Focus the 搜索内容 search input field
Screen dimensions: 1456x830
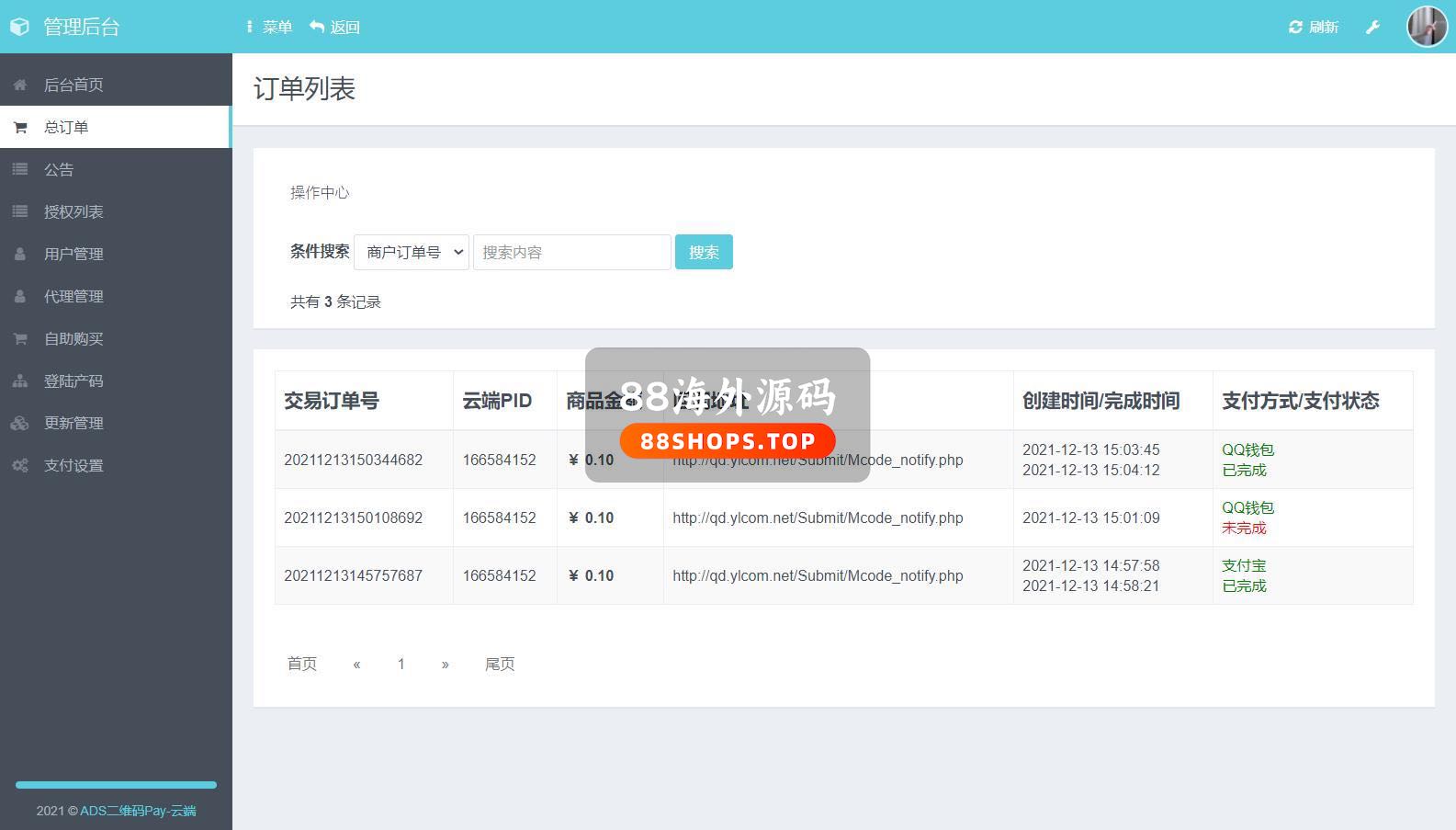coord(571,252)
